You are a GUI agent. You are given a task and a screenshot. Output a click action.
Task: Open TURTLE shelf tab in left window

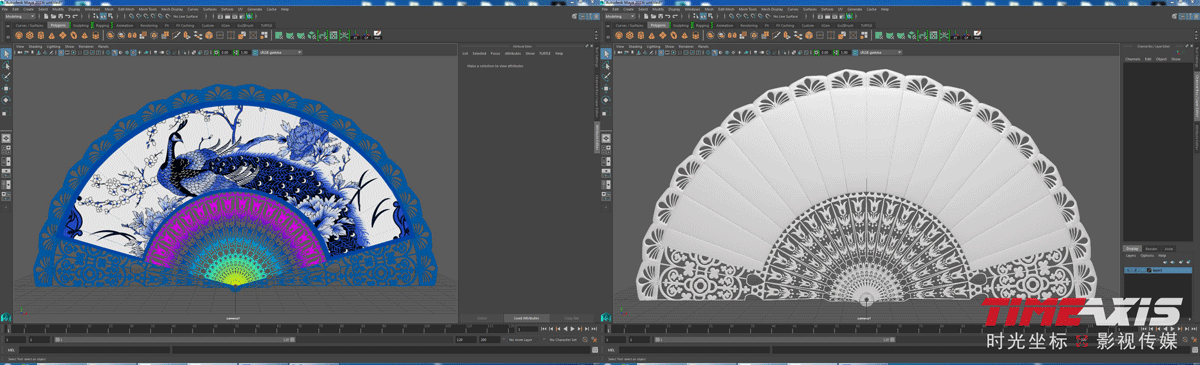pyautogui.click(x=266, y=25)
